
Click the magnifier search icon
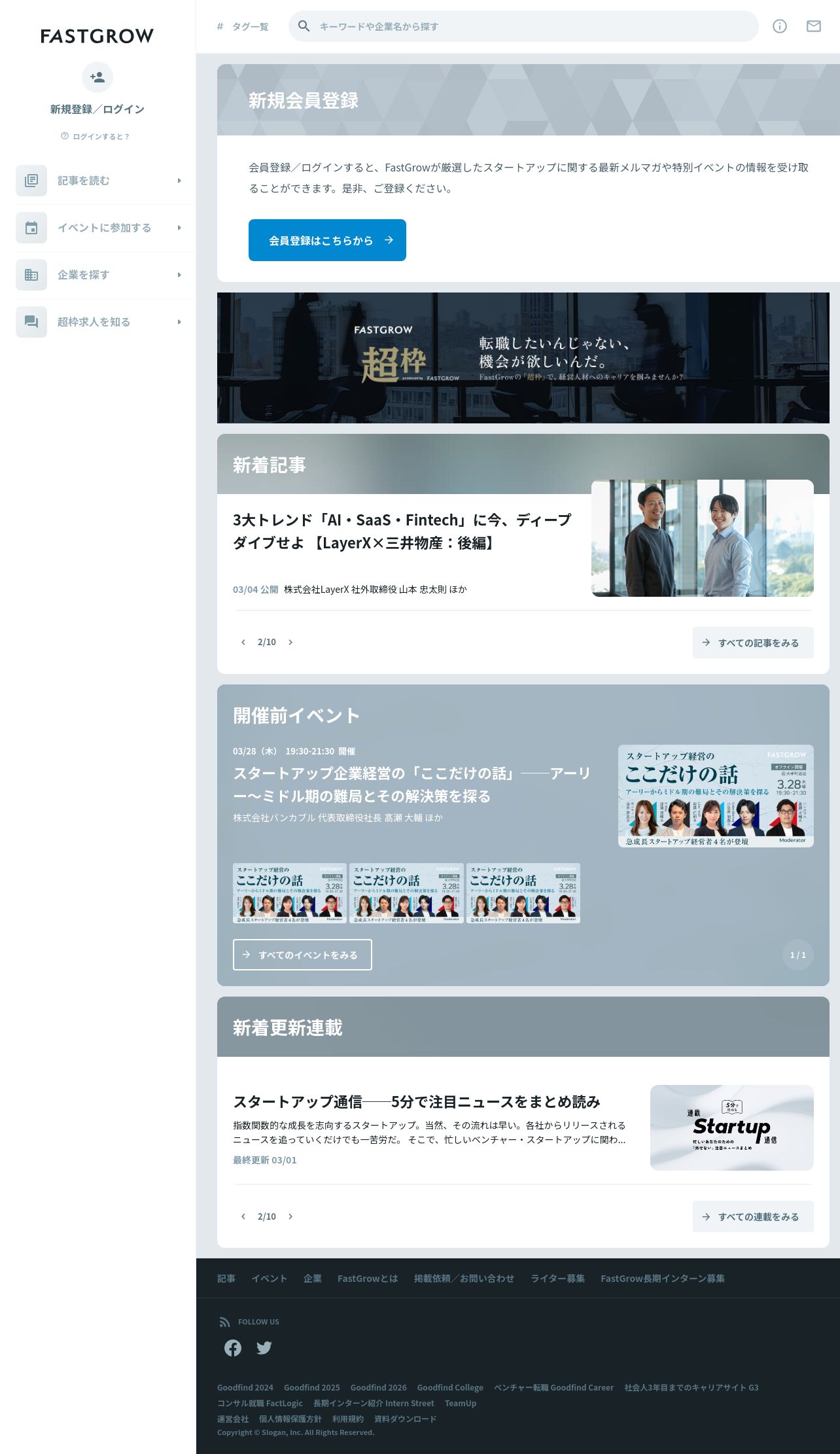(304, 26)
